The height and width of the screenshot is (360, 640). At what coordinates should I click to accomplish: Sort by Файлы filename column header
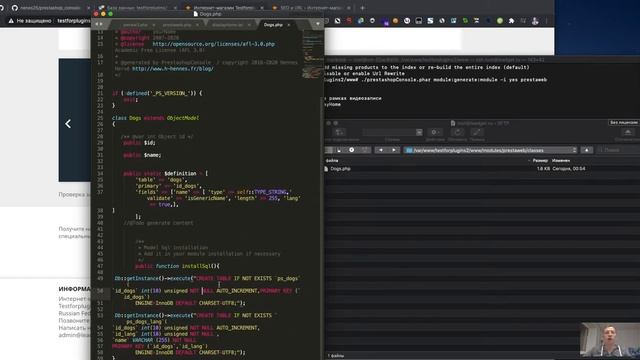pos(332,160)
